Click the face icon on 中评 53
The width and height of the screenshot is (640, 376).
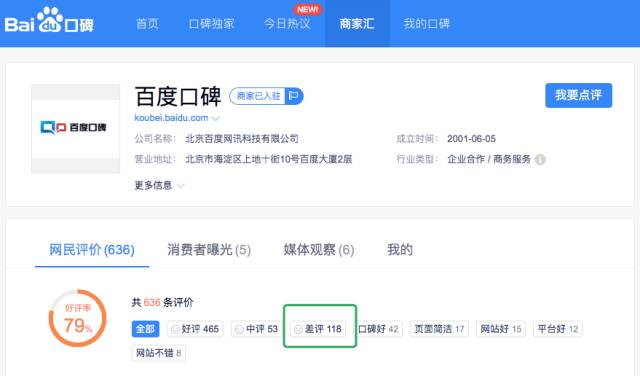coord(240,329)
